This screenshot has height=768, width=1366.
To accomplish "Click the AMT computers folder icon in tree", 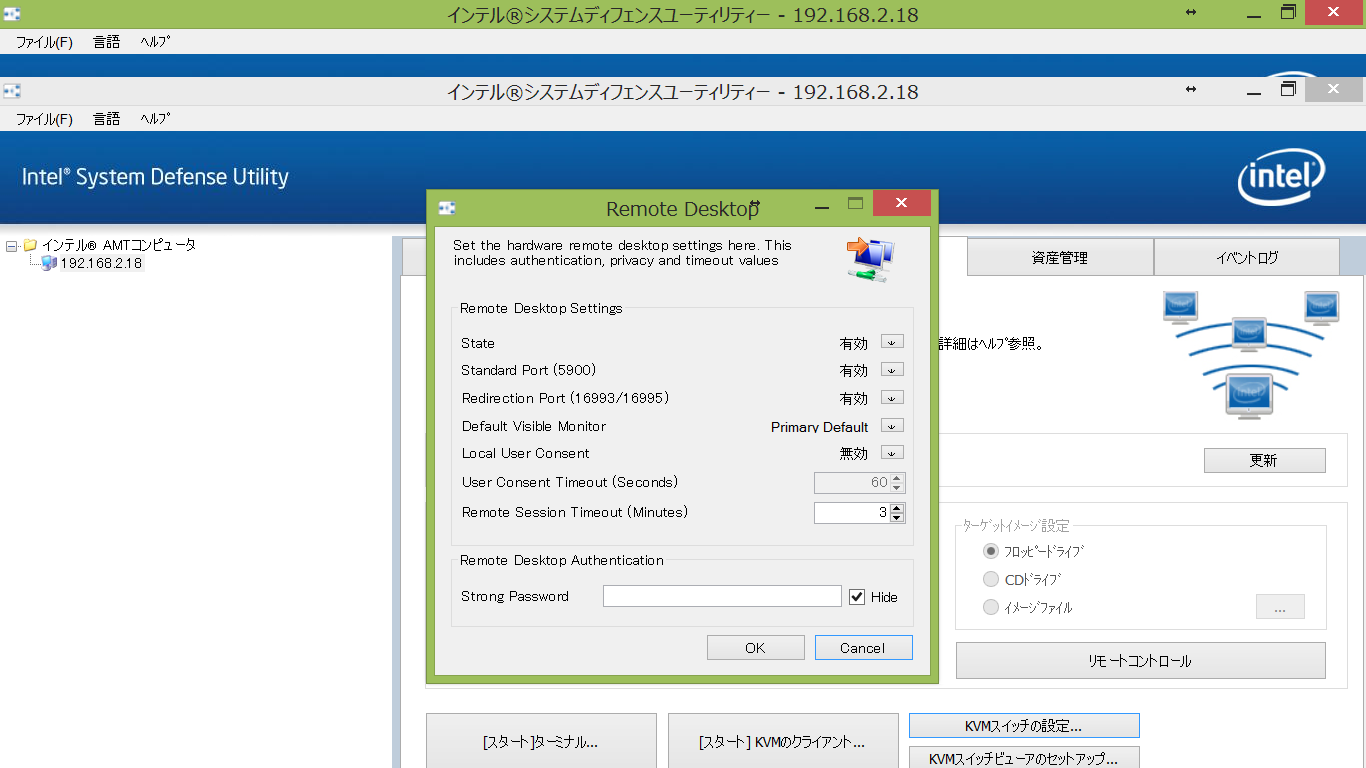I will (x=30, y=245).
